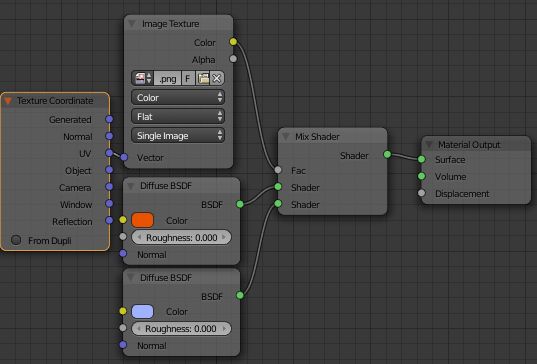Click the Image Texture Alpha output socket
The image size is (537, 364).
point(233,59)
